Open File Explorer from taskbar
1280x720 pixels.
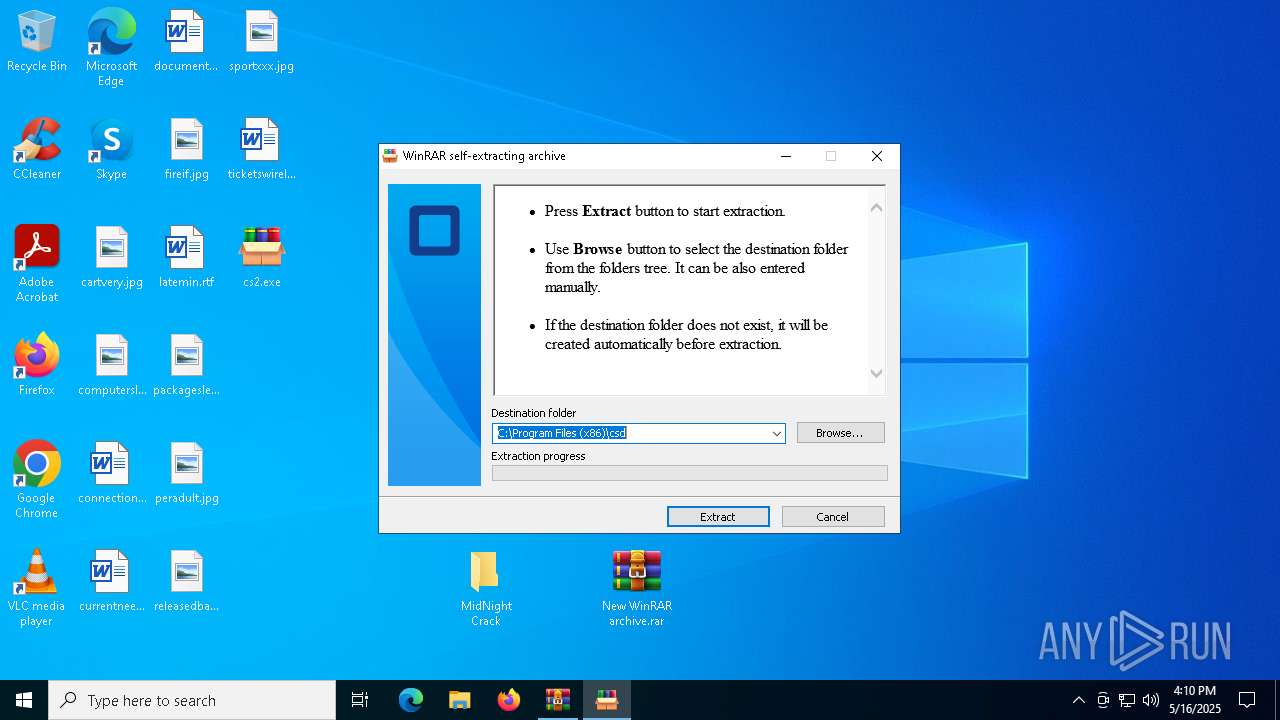click(x=460, y=700)
